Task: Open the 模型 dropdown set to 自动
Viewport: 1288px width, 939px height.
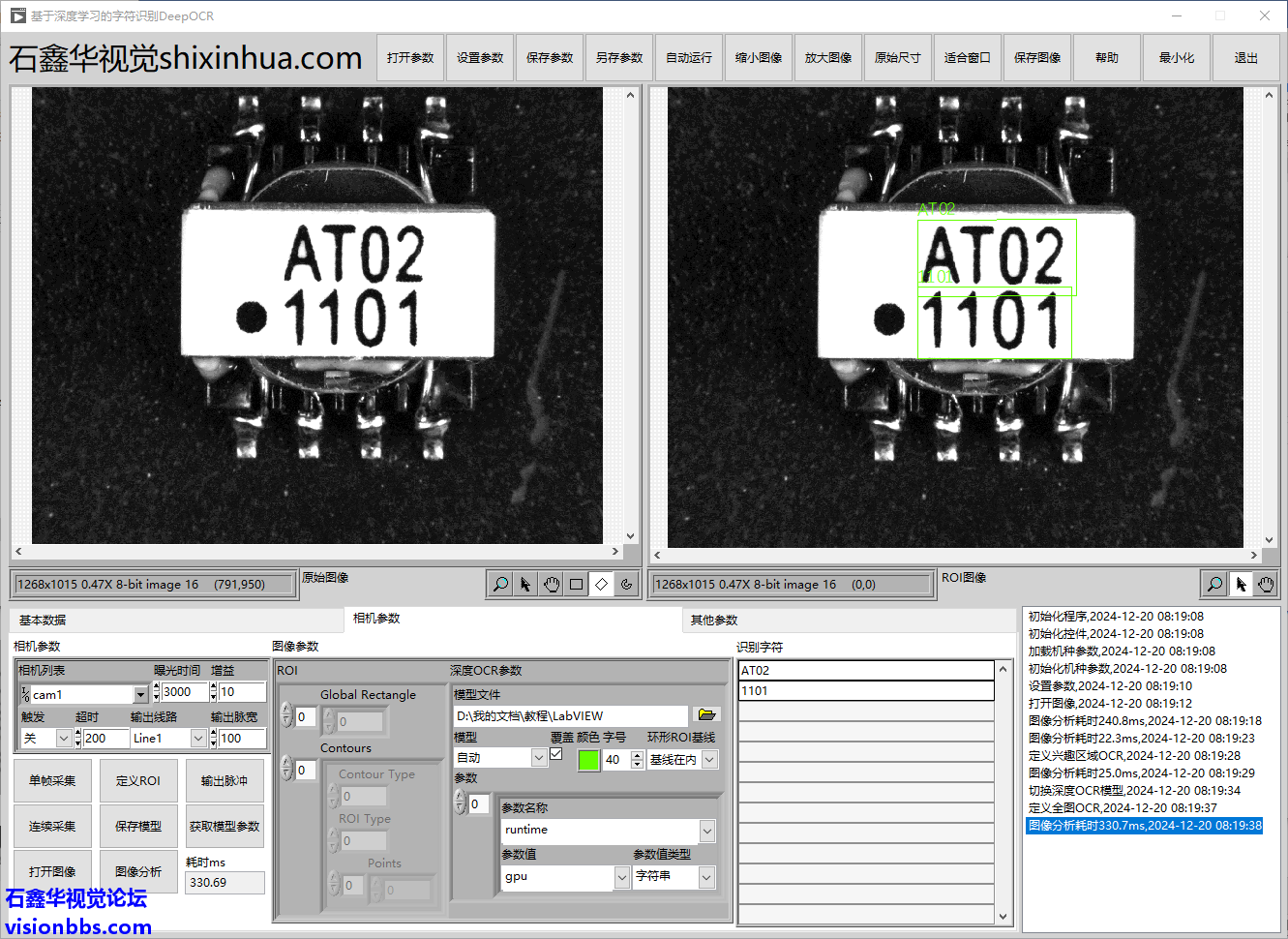Action: pyautogui.click(x=539, y=758)
